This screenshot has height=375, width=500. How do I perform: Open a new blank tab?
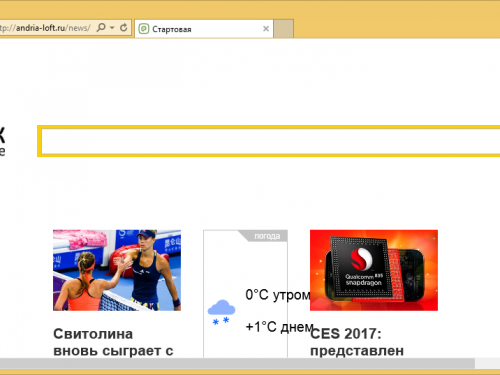(284, 29)
